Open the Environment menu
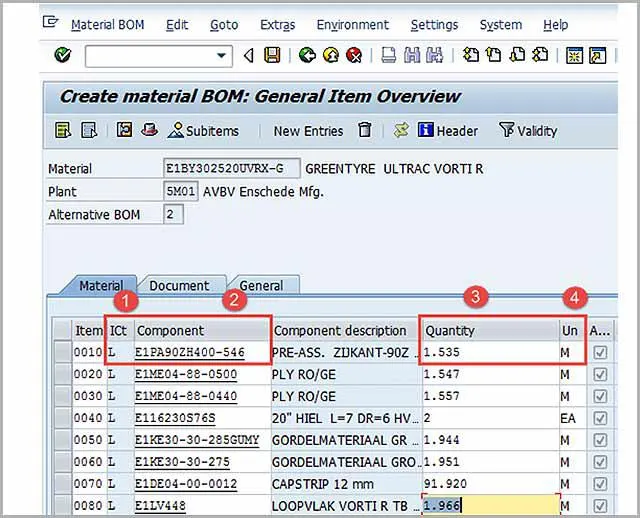The width and height of the screenshot is (640, 518). pos(353,25)
